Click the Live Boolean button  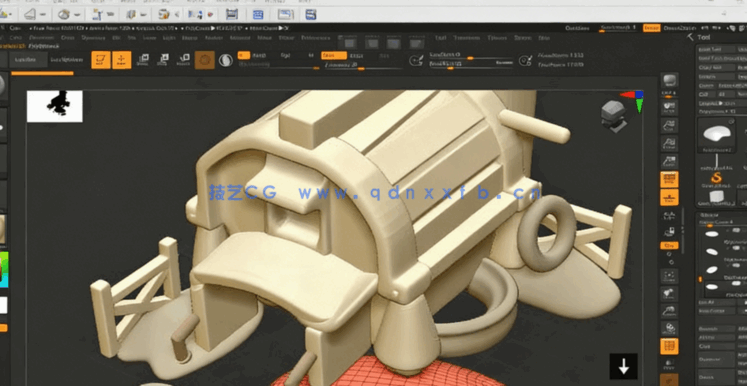67,60
